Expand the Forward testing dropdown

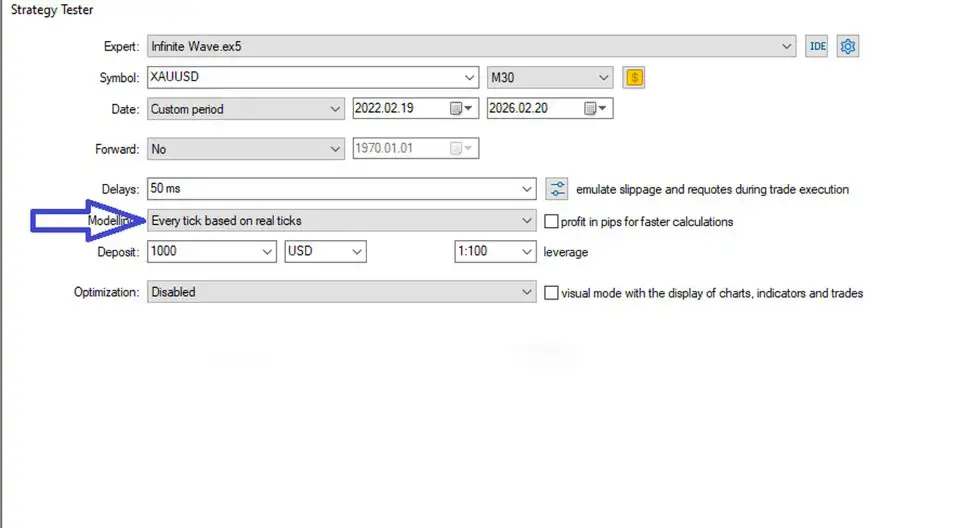[x=334, y=149]
